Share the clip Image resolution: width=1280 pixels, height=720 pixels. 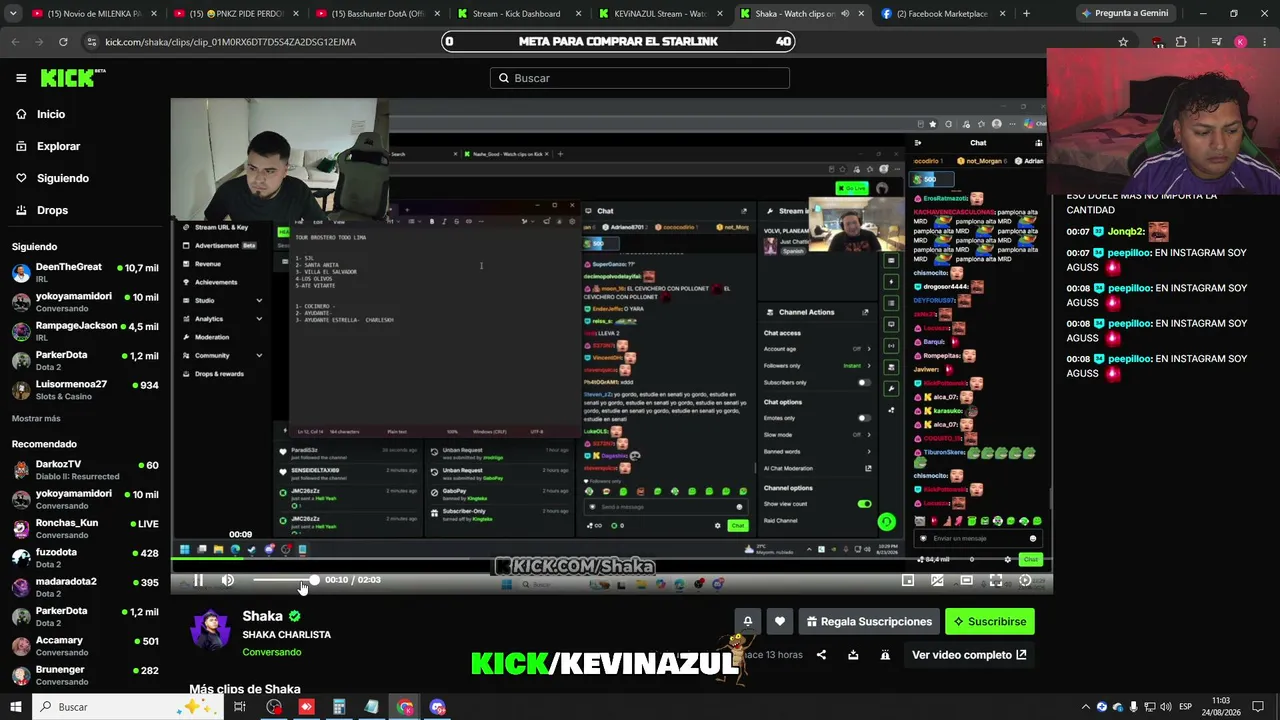(821, 655)
